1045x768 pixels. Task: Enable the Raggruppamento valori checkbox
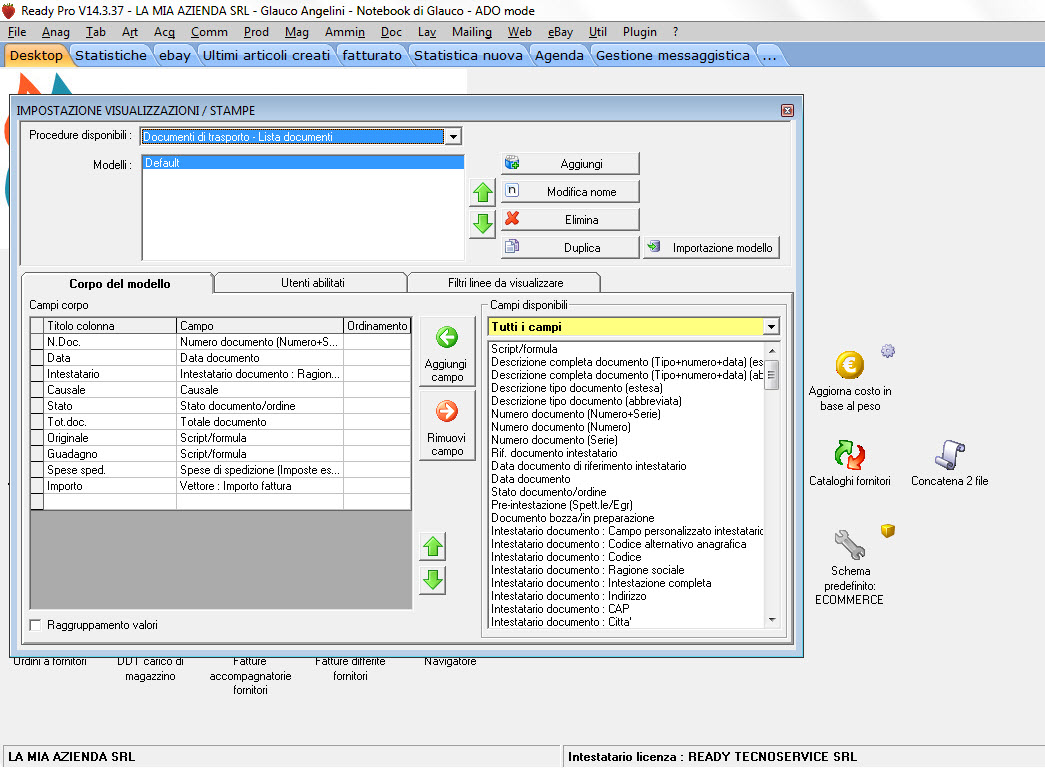[37, 625]
